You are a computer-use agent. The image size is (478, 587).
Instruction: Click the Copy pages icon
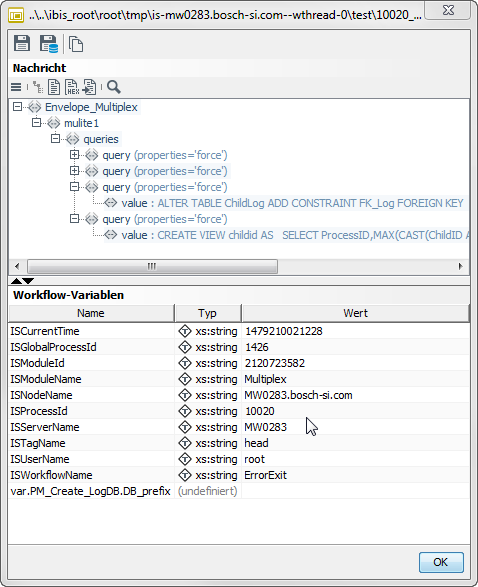(76, 44)
